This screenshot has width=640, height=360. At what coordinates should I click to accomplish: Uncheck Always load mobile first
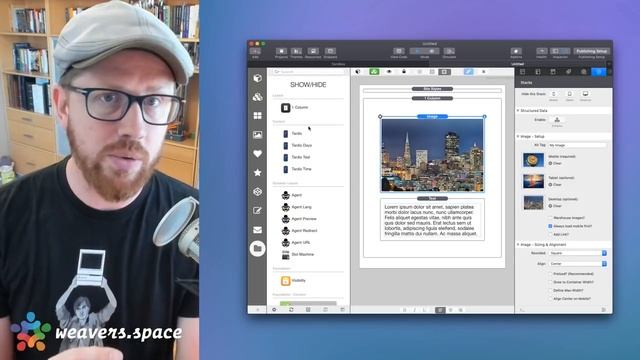point(550,226)
